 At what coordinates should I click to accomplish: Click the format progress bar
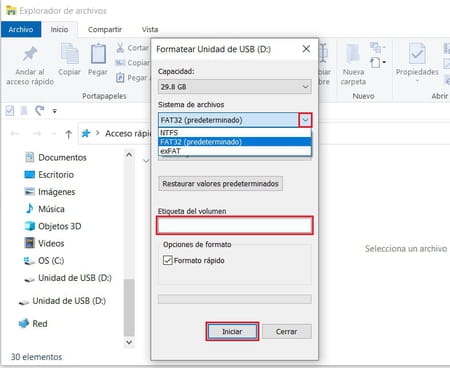pos(235,299)
